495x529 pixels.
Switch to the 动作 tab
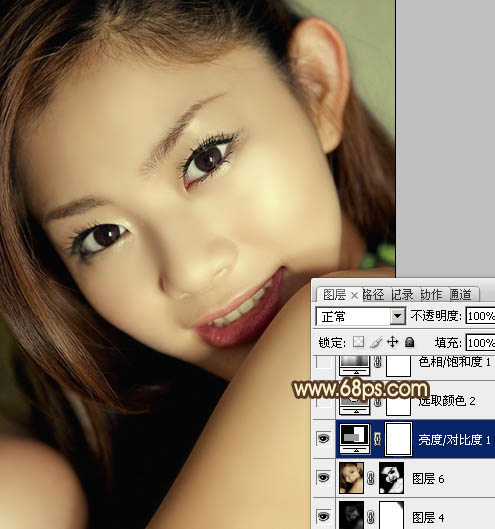(431, 295)
